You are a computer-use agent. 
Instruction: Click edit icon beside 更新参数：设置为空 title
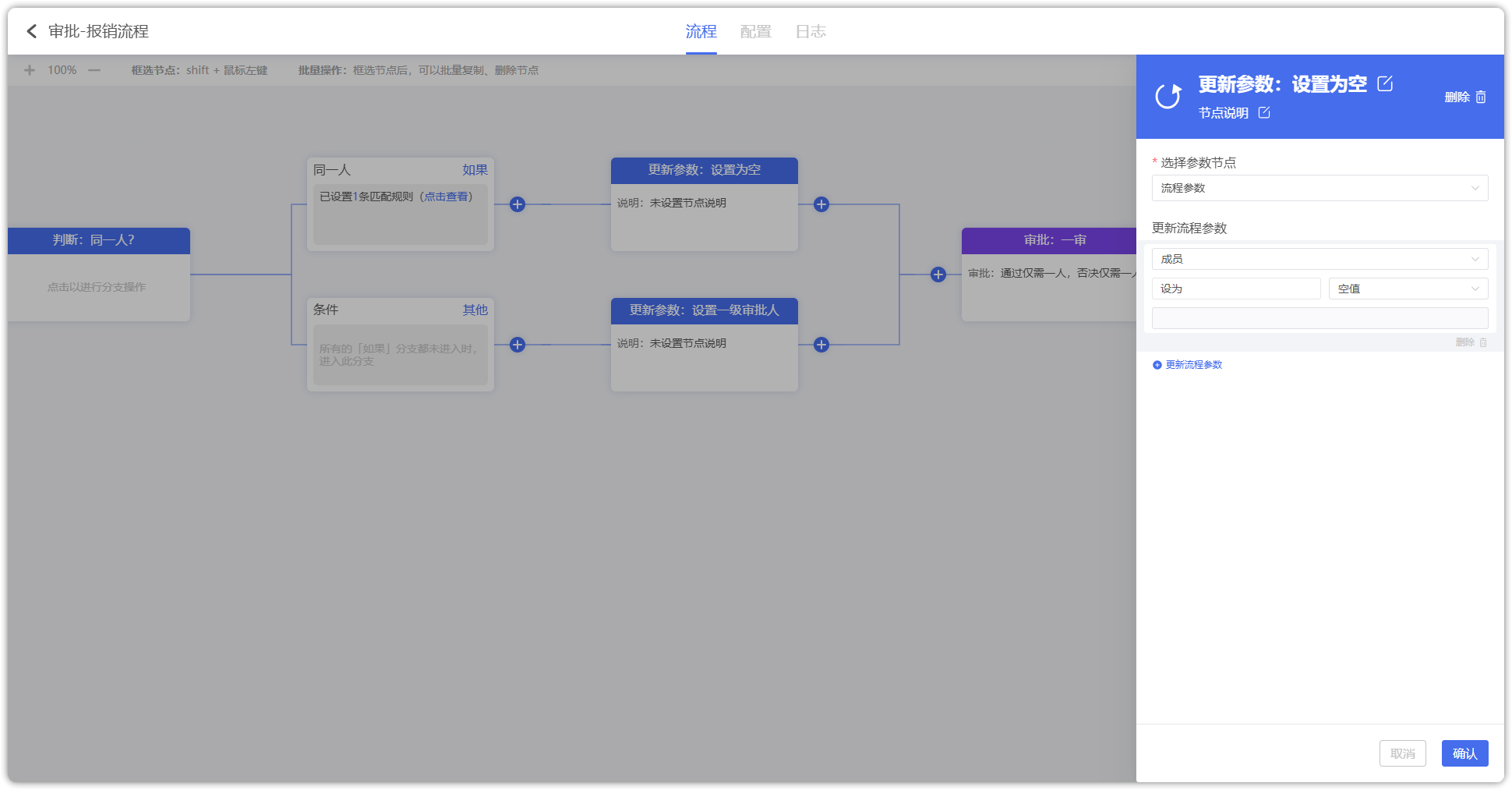point(1385,83)
